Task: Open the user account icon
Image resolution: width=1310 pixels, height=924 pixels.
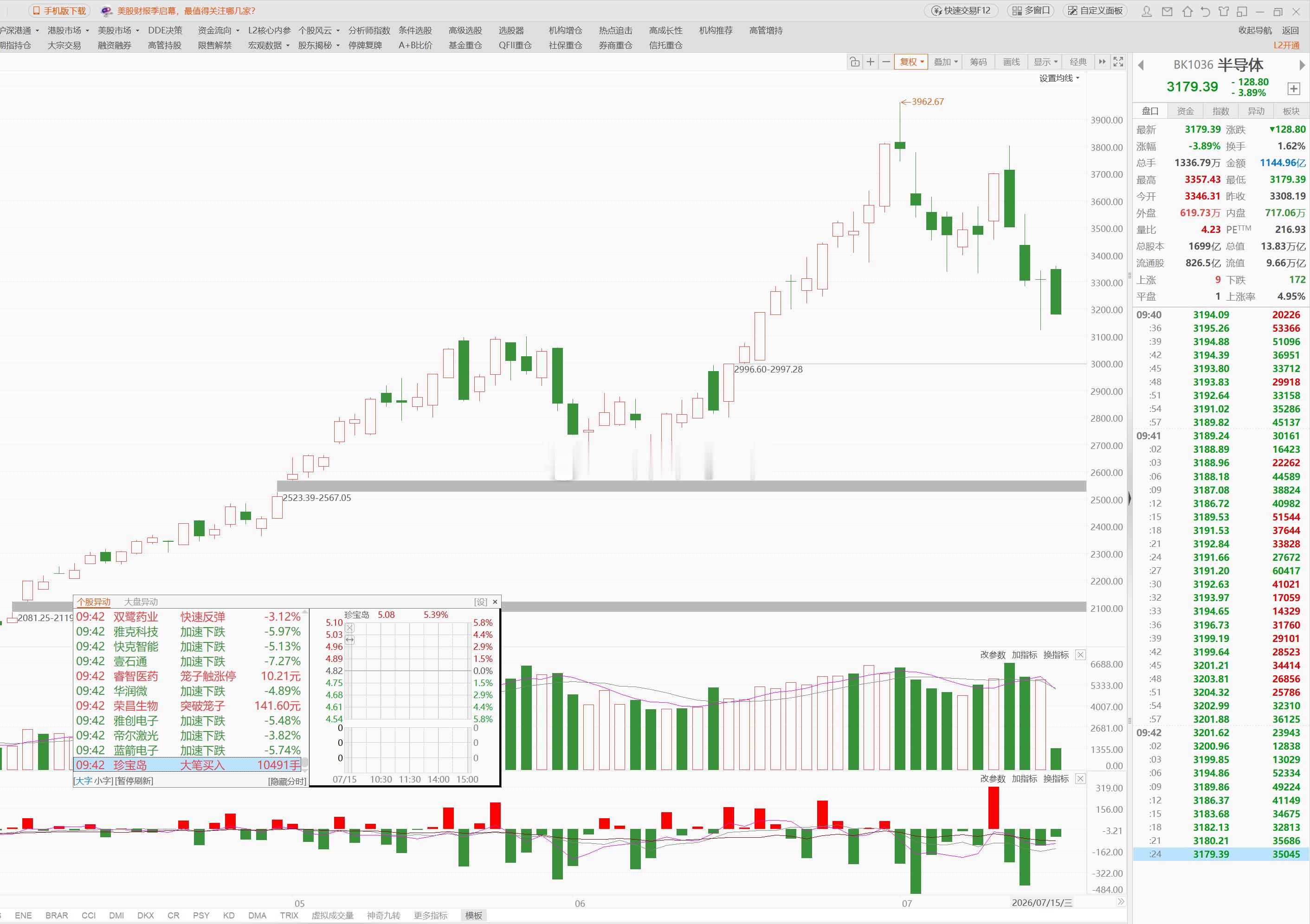Action: (x=1147, y=12)
